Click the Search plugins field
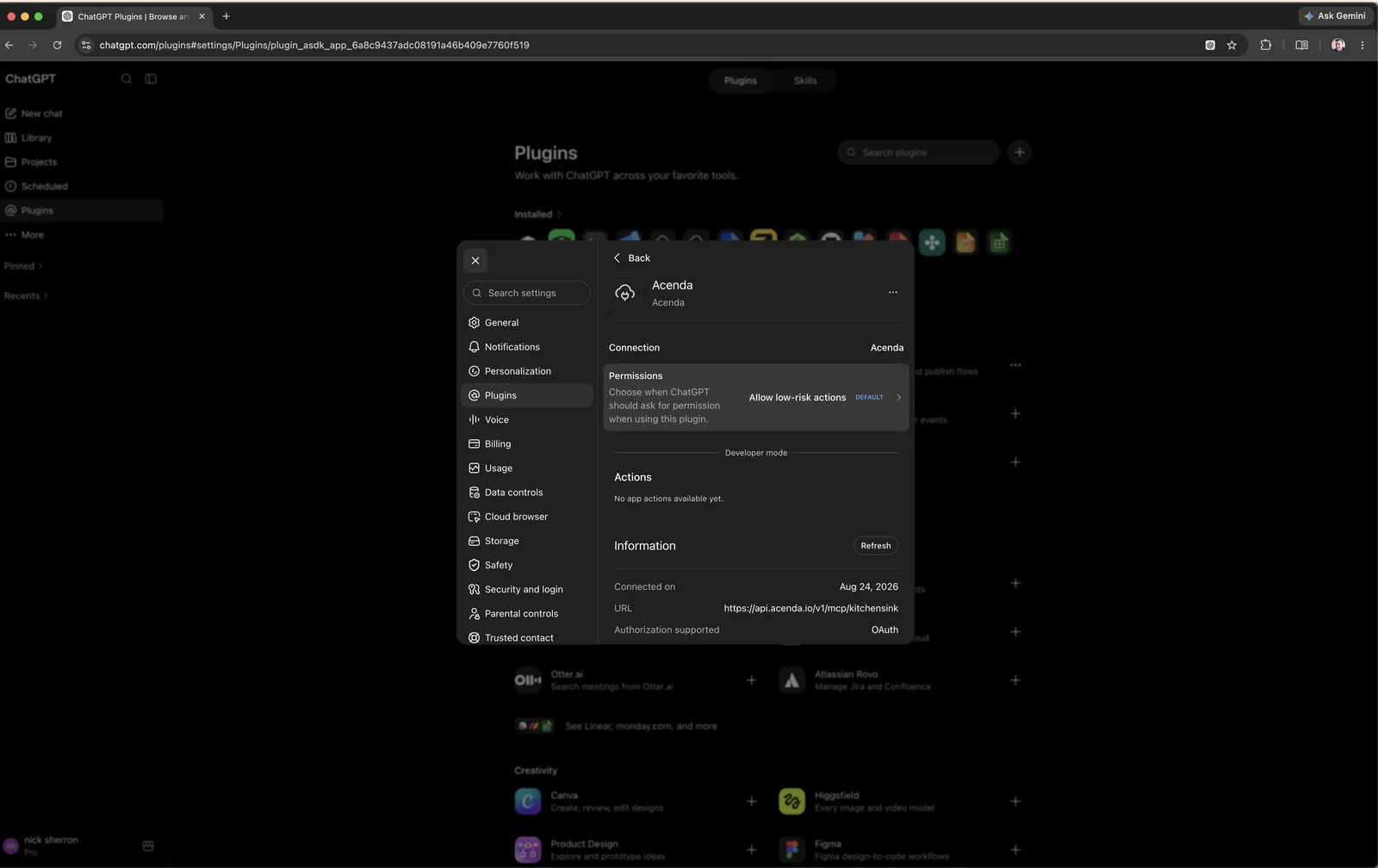 918,152
